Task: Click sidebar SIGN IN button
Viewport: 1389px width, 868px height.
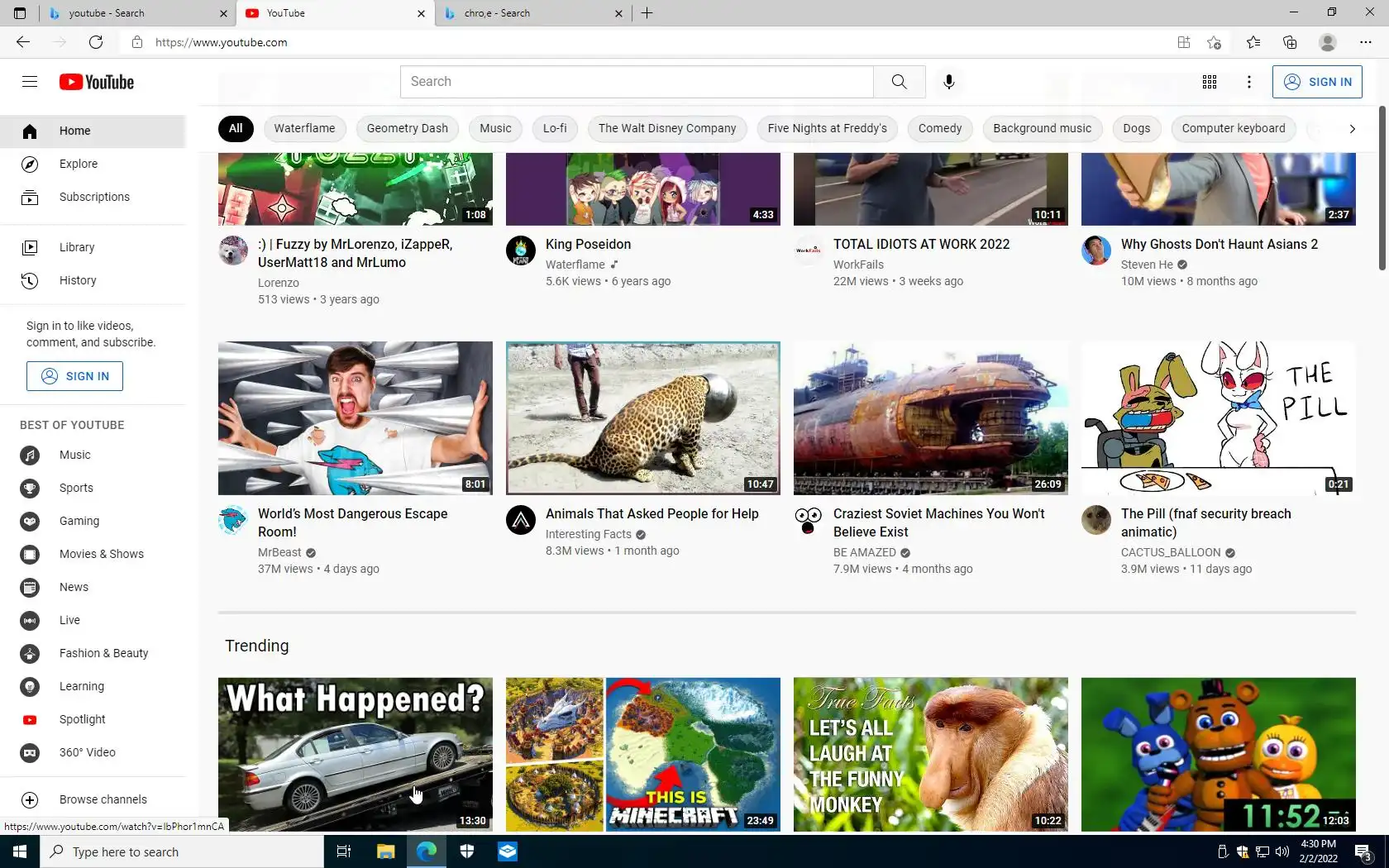Action: (74, 376)
